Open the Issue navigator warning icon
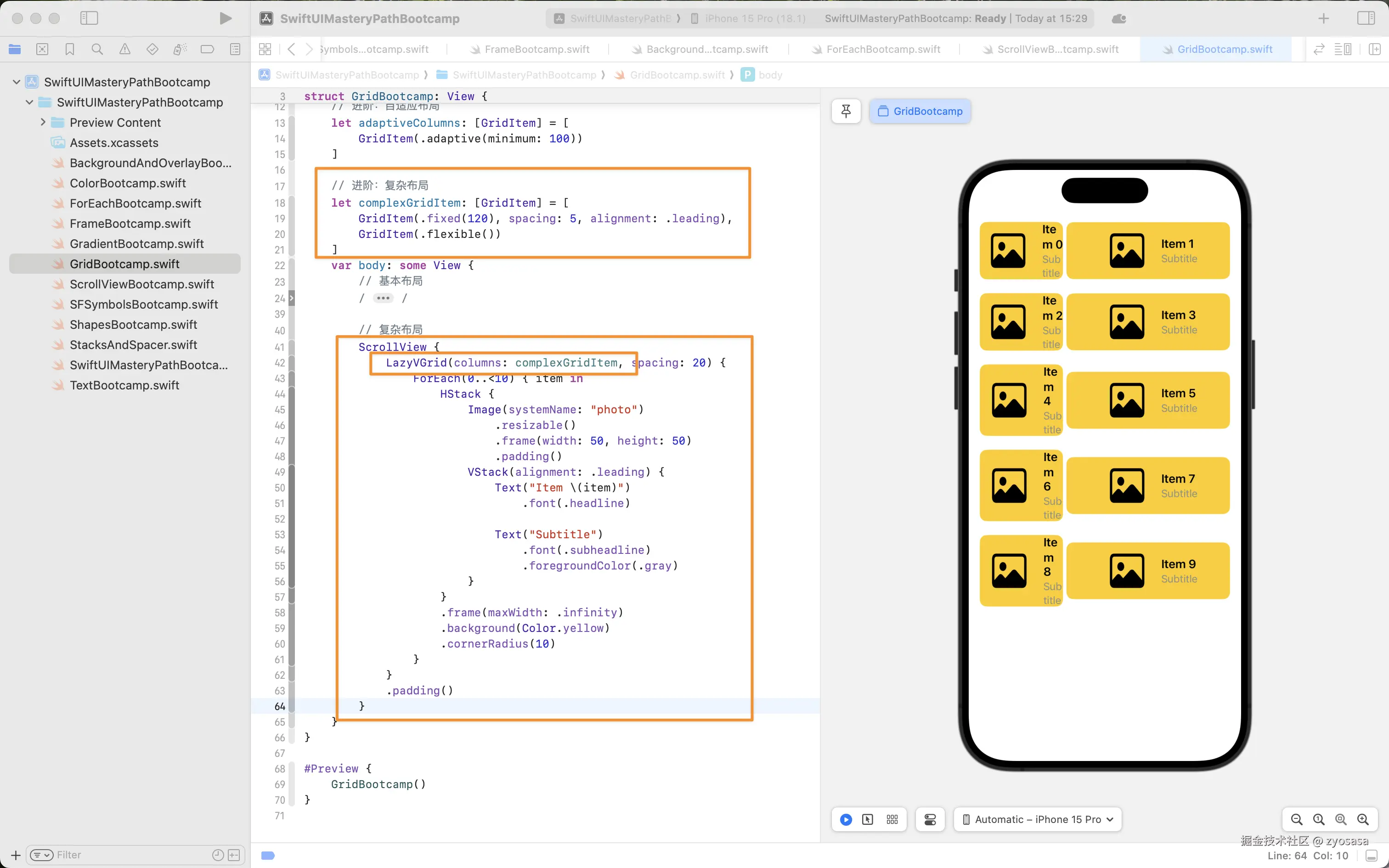1389x868 pixels. coord(124,50)
